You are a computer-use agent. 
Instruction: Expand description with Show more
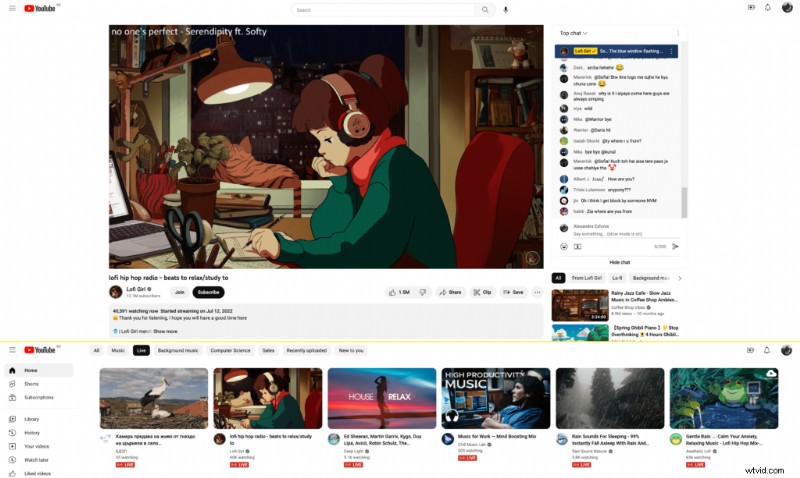pyautogui.click(x=165, y=332)
